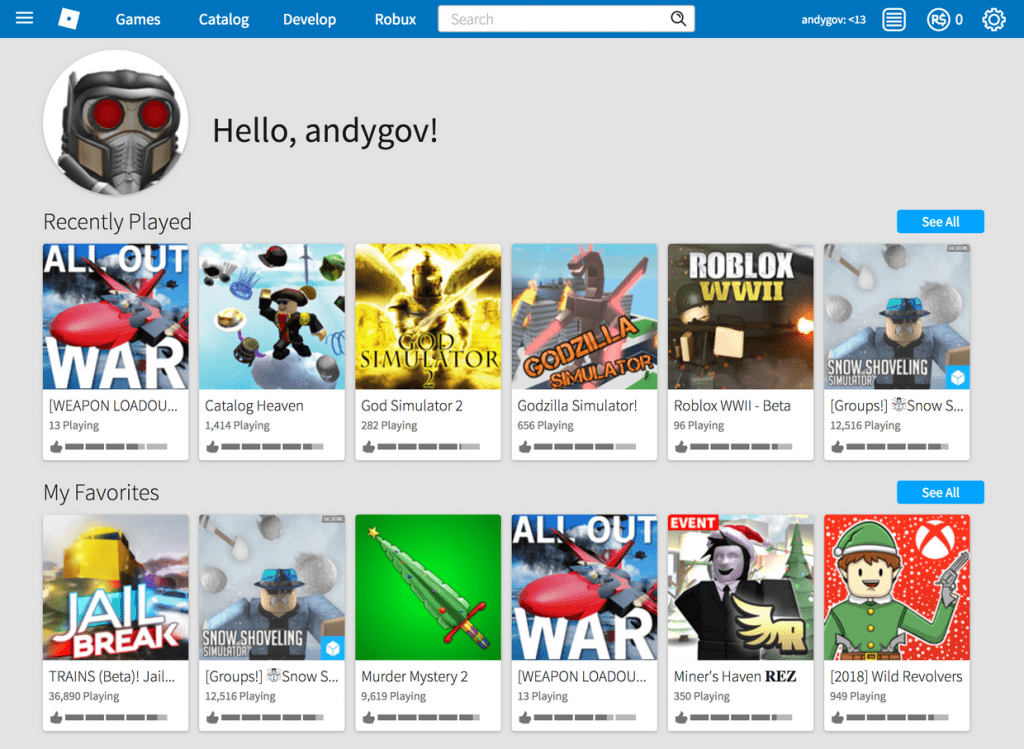Open Roblox WWII thumbnail image

tap(741, 317)
